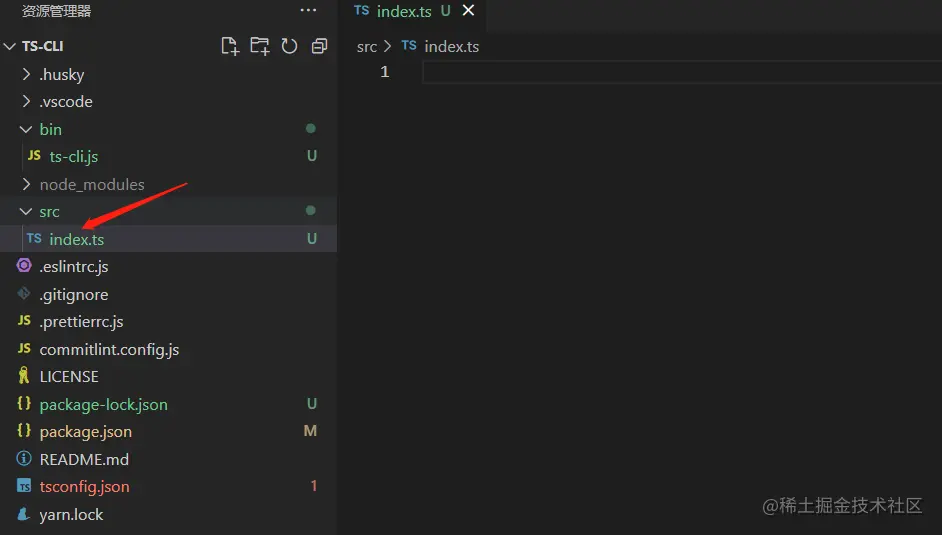942x535 pixels.
Task: Open commitlint.config.js file
Action: pyautogui.click(x=168, y=349)
